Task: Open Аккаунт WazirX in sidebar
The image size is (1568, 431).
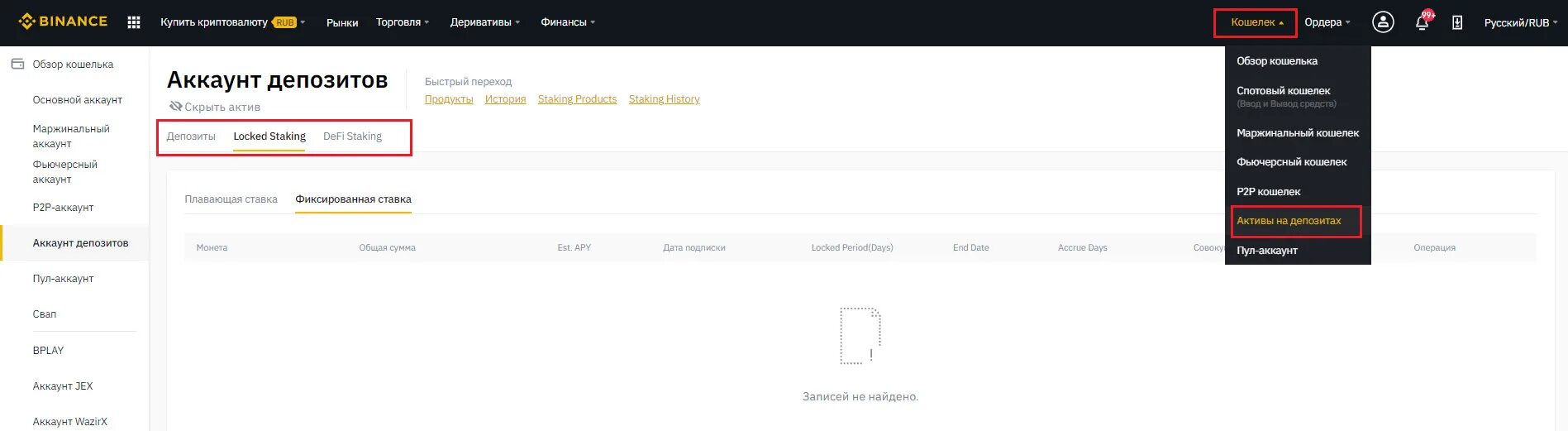Action: click(x=70, y=421)
